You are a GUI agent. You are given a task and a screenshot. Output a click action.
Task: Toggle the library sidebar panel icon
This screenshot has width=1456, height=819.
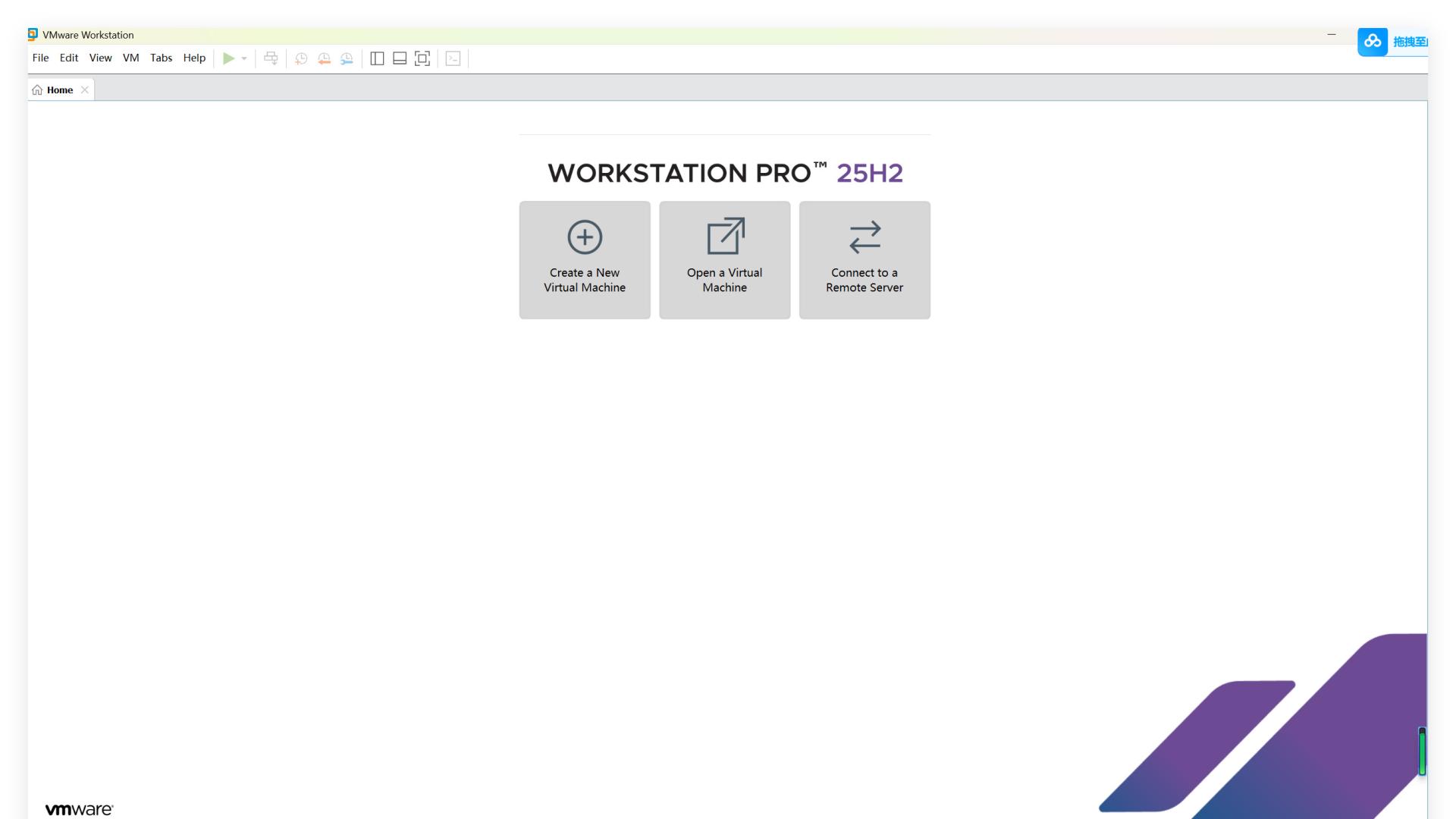[377, 58]
